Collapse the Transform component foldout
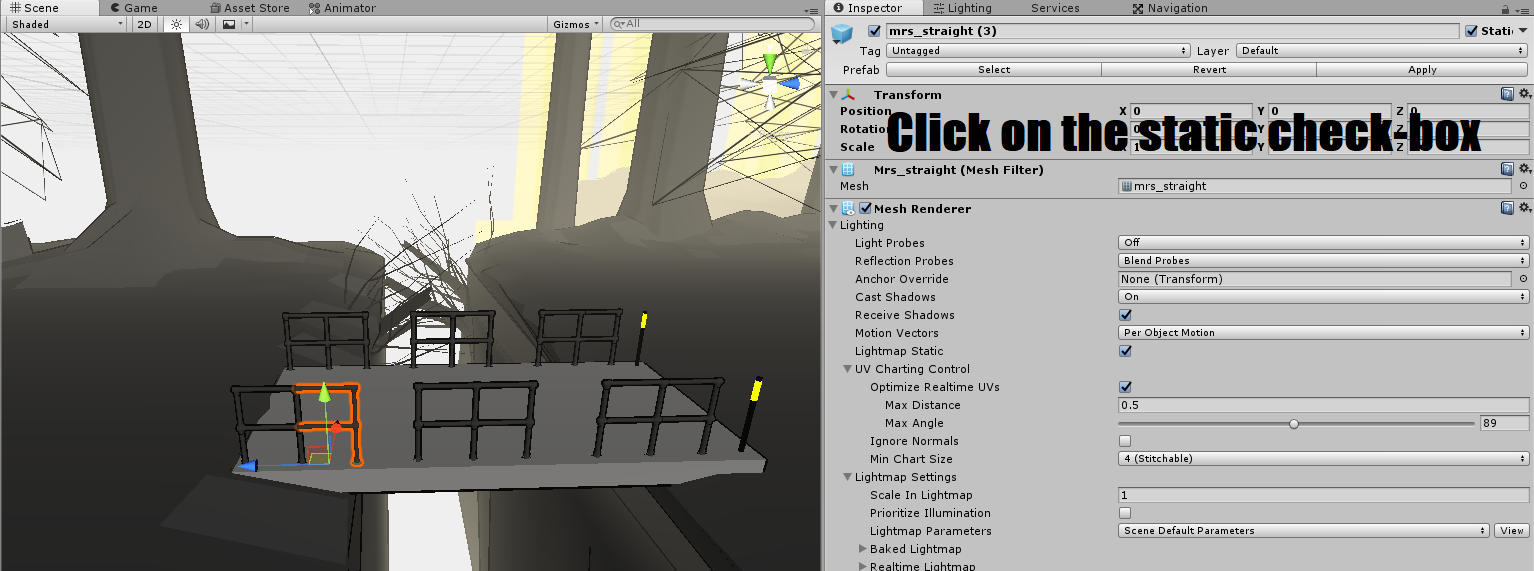 [x=833, y=94]
